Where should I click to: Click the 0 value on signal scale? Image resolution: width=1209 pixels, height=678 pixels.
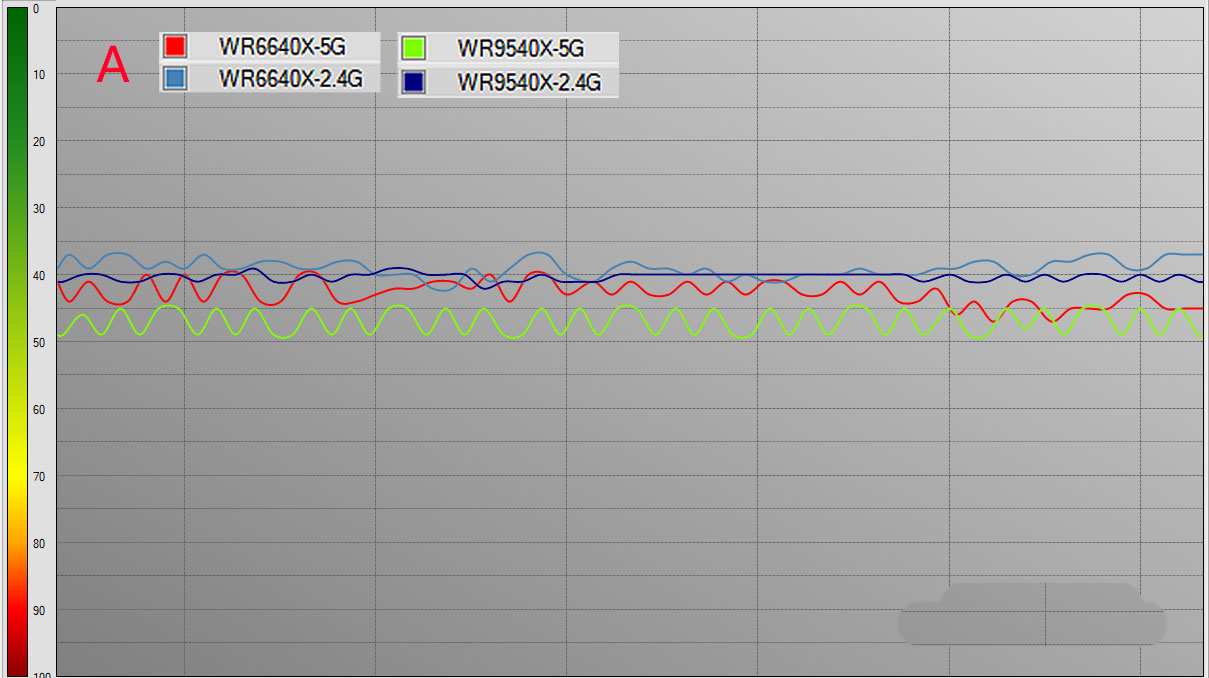coord(36,8)
